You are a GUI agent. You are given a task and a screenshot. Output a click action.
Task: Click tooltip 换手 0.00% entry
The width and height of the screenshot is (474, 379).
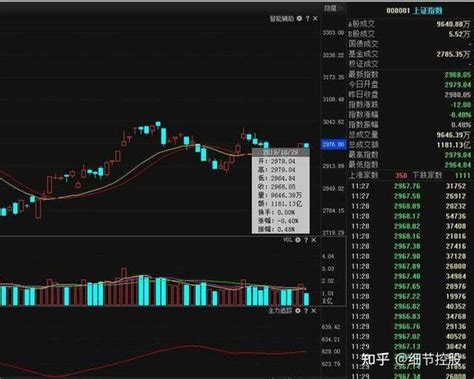[277, 212]
